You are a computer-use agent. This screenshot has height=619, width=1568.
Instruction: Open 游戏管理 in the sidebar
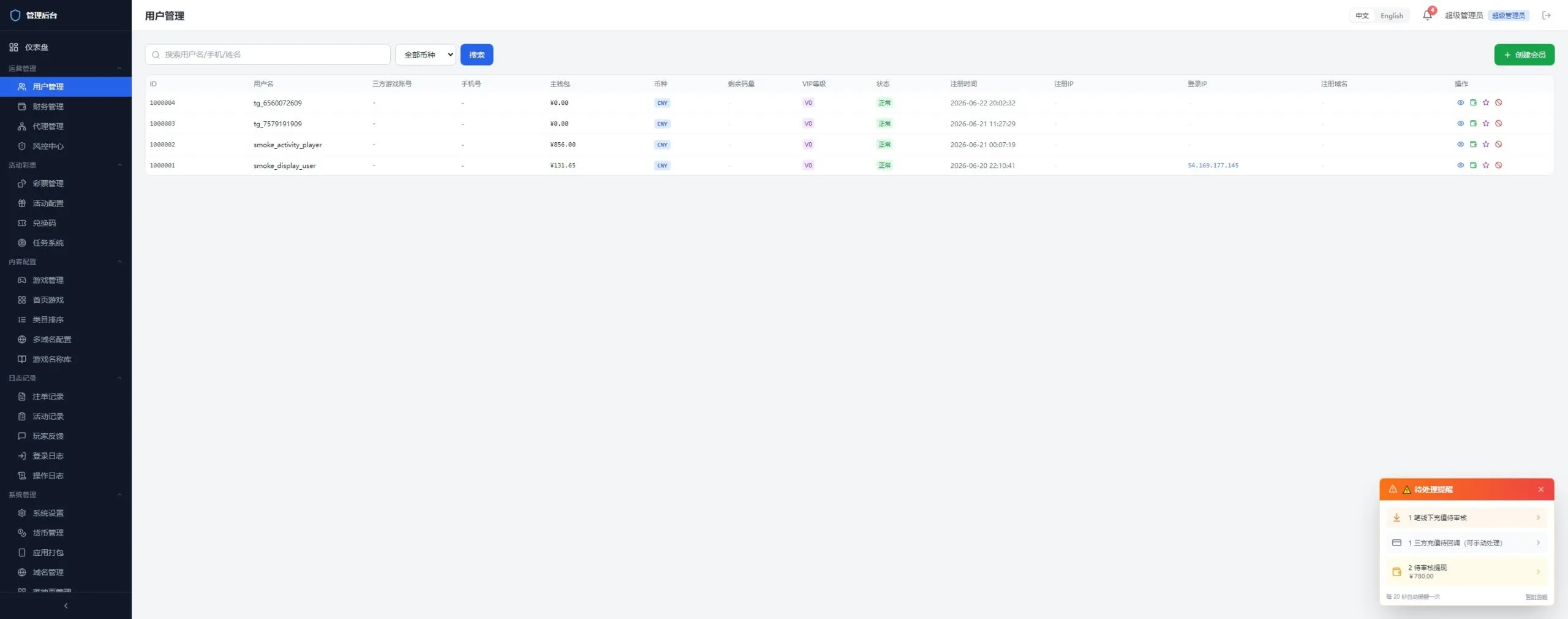pos(66,280)
